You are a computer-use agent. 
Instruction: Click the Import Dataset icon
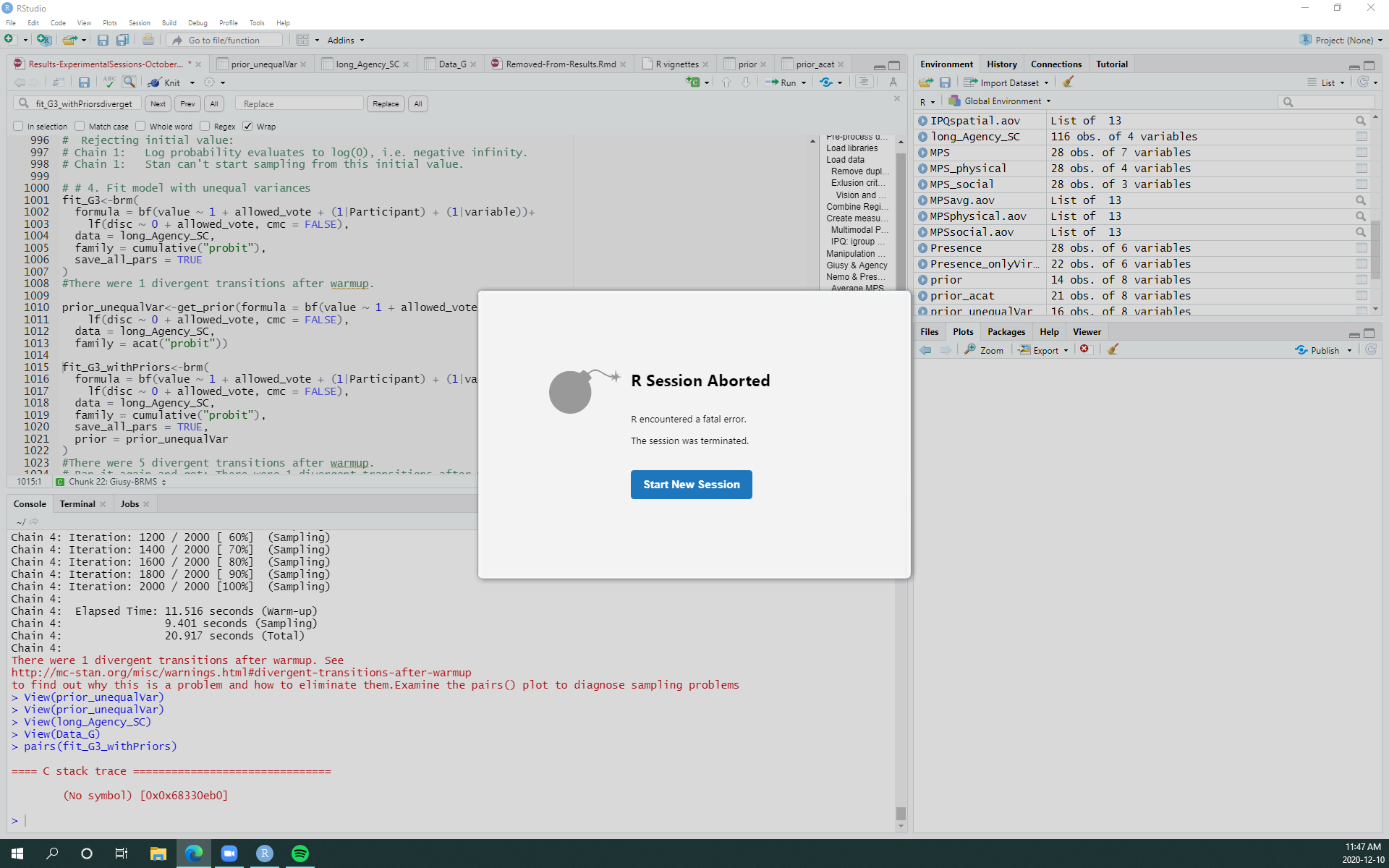(x=971, y=82)
